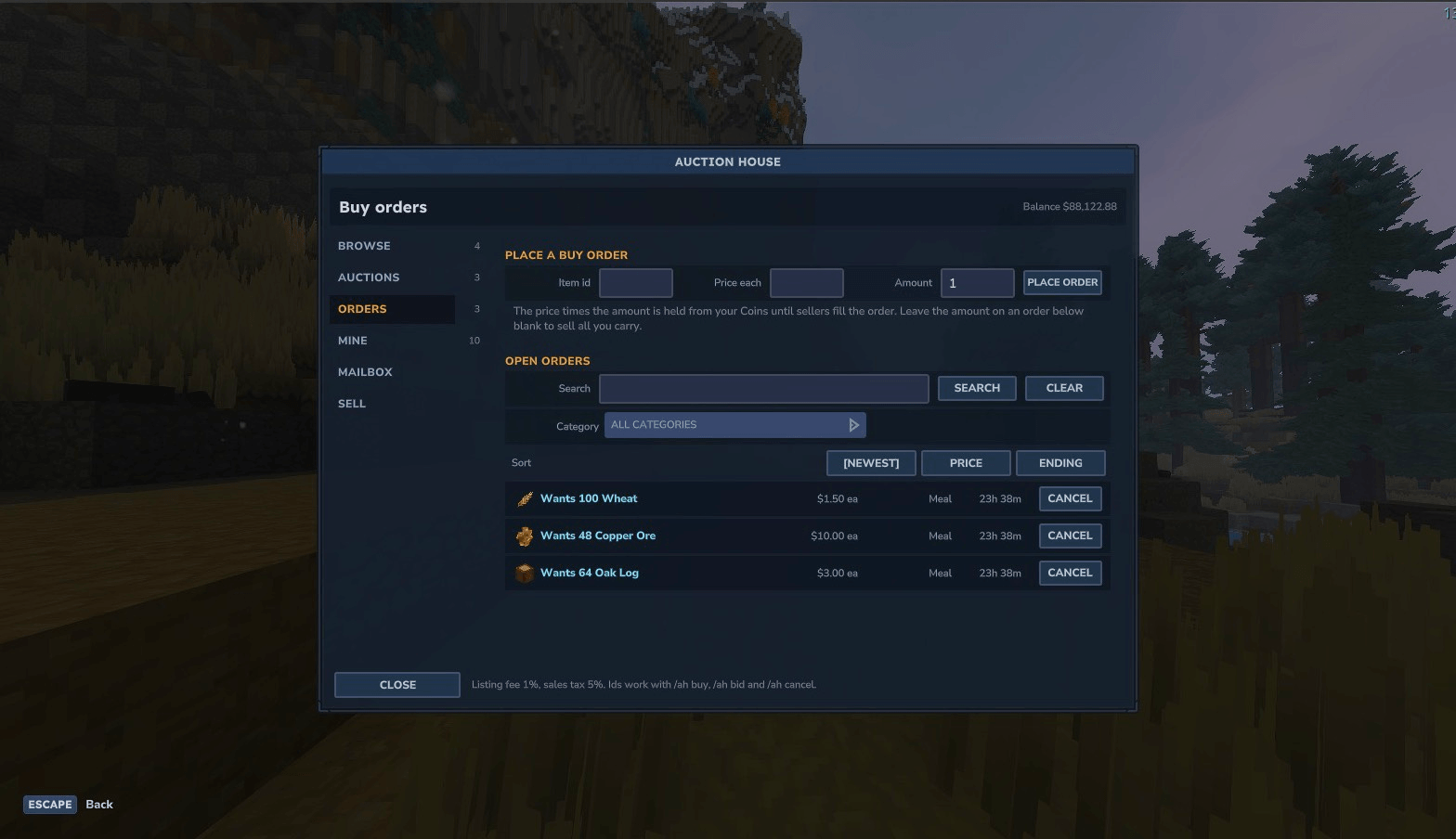Click the copper ore icon in orders list
Viewport: 1456px width, 839px height.
click(x=525, y=536)
